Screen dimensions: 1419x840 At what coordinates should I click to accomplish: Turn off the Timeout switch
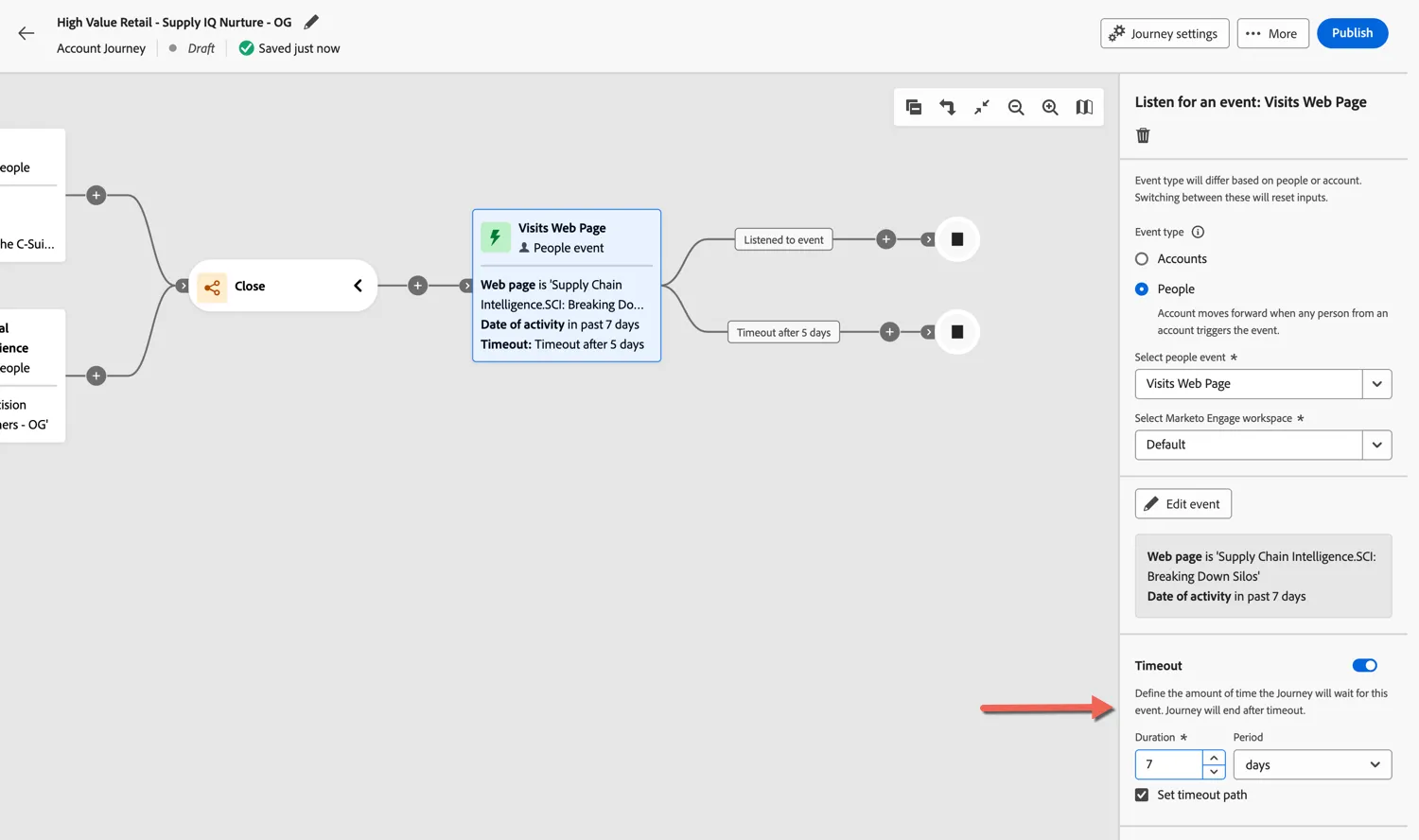(1364, 665)
